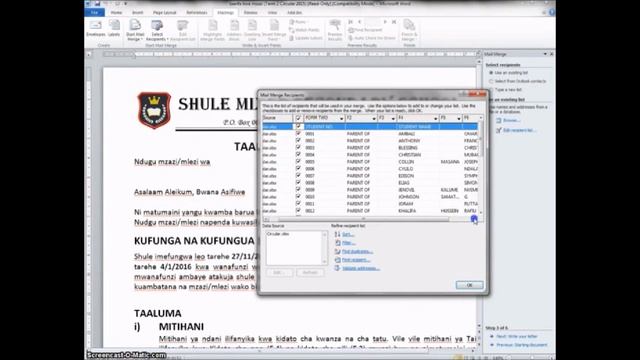Go to last record in Preview Results
The width and height of the screenshot is (640, 360).
(x=394, y=22)
